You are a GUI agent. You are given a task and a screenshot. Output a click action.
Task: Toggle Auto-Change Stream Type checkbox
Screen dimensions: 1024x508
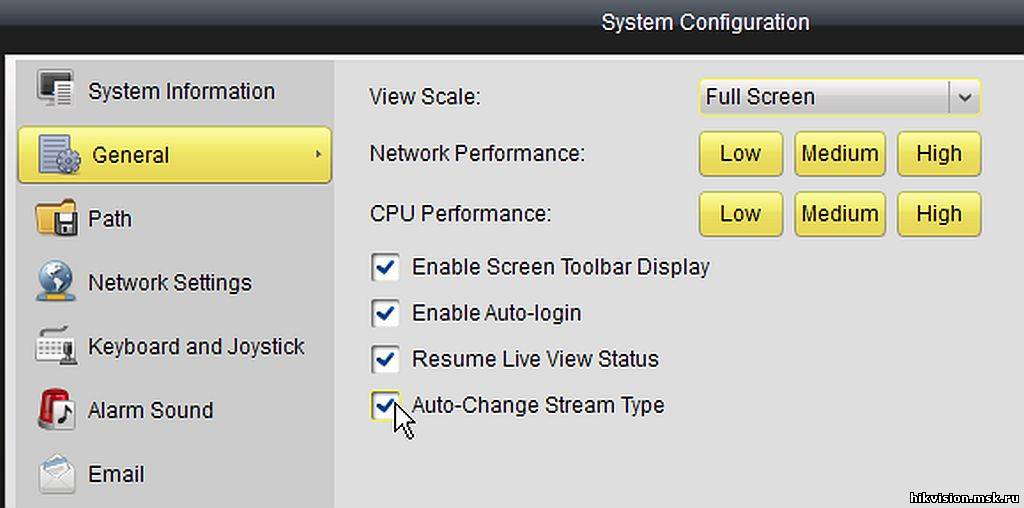tap(385, 405)
